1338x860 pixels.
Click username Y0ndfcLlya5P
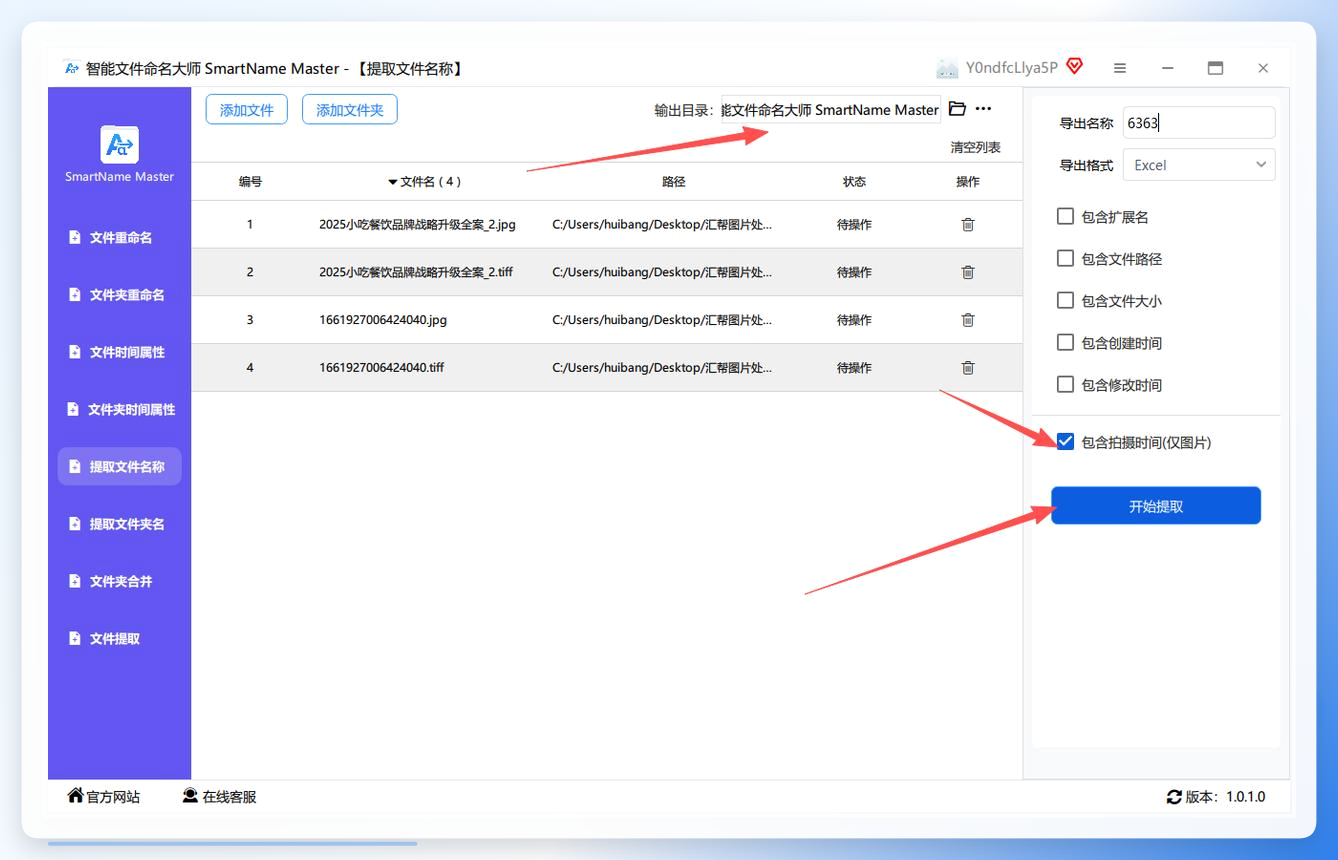[x=1011, y=68]
